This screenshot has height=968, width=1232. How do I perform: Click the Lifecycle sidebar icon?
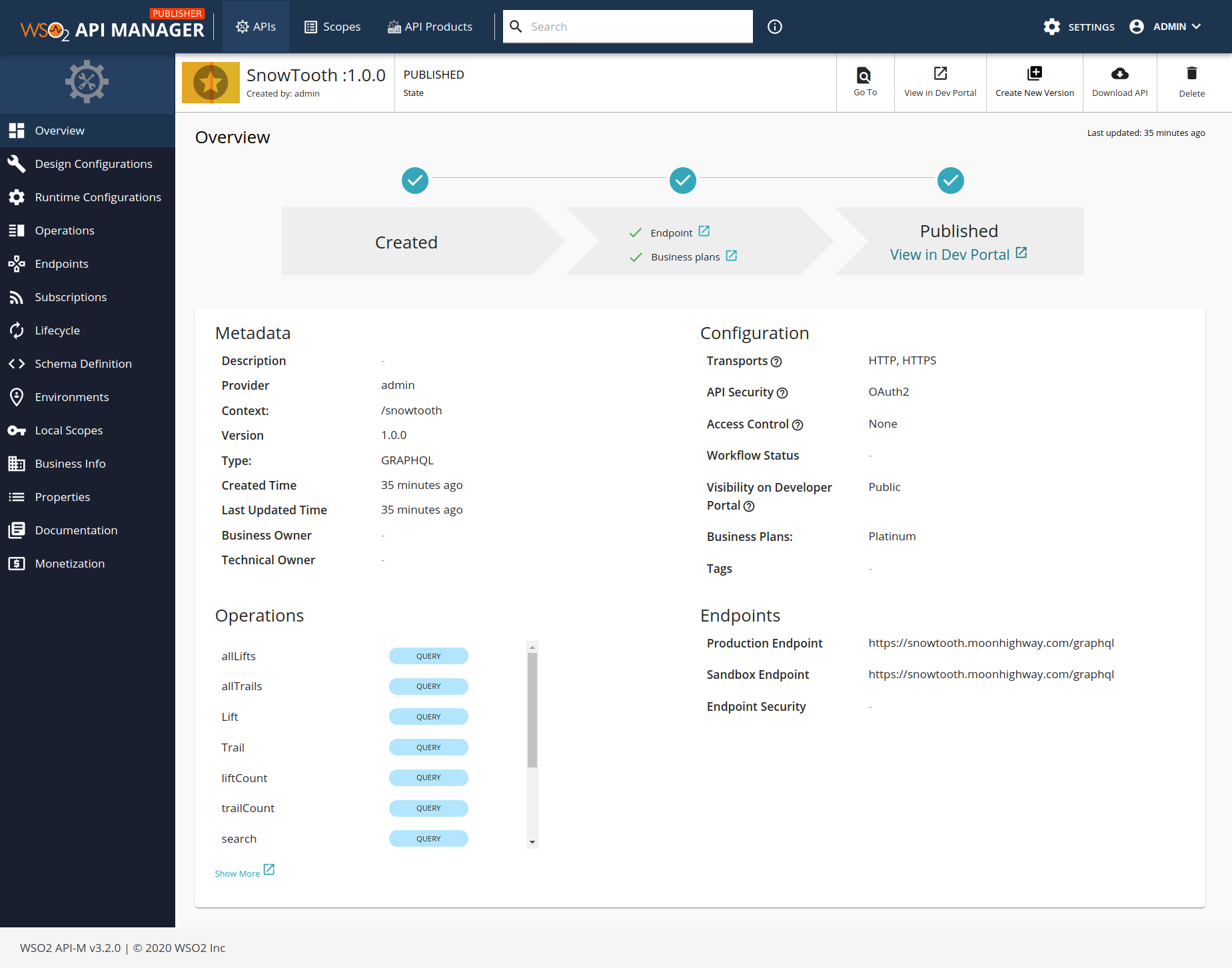click(x=17, y=330)
